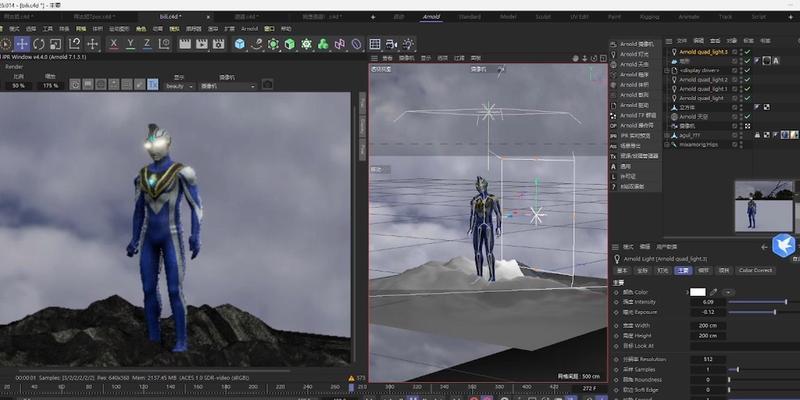
Task: Add a light object from toolbar
Action: [408, 44]
